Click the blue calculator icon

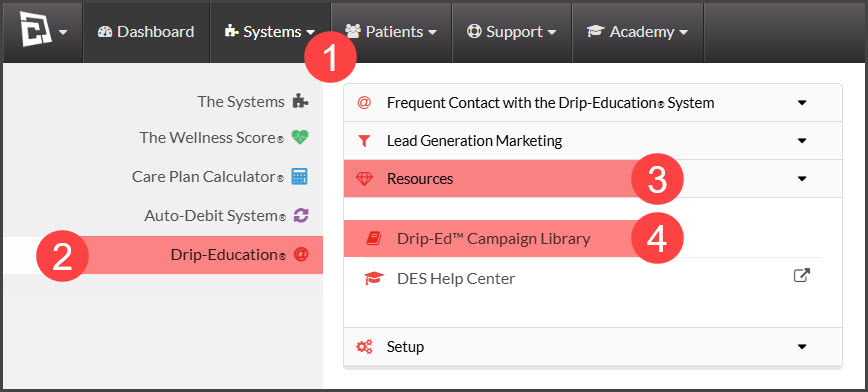click(x=299, y=177)
